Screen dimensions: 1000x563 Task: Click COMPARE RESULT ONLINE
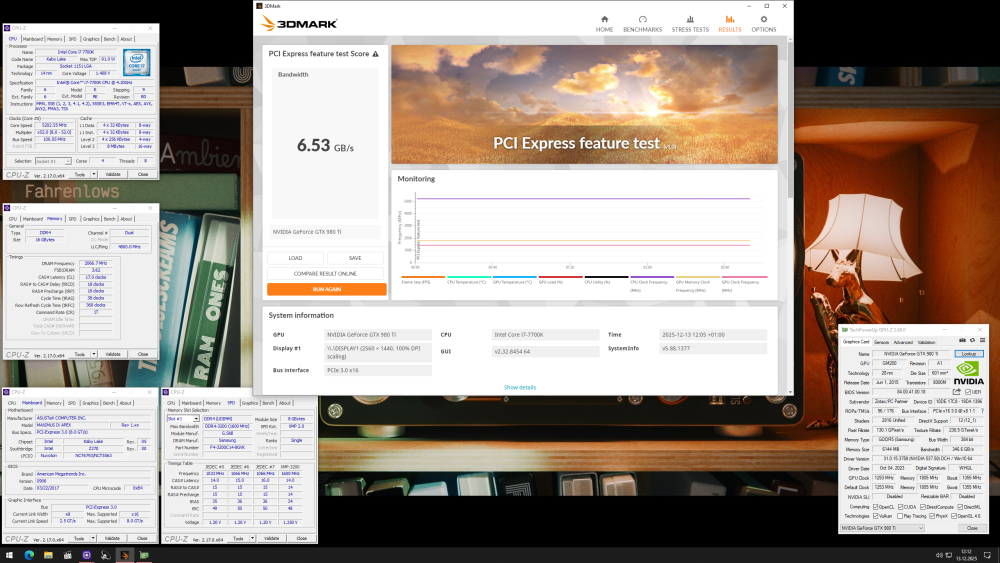point(325,274)
